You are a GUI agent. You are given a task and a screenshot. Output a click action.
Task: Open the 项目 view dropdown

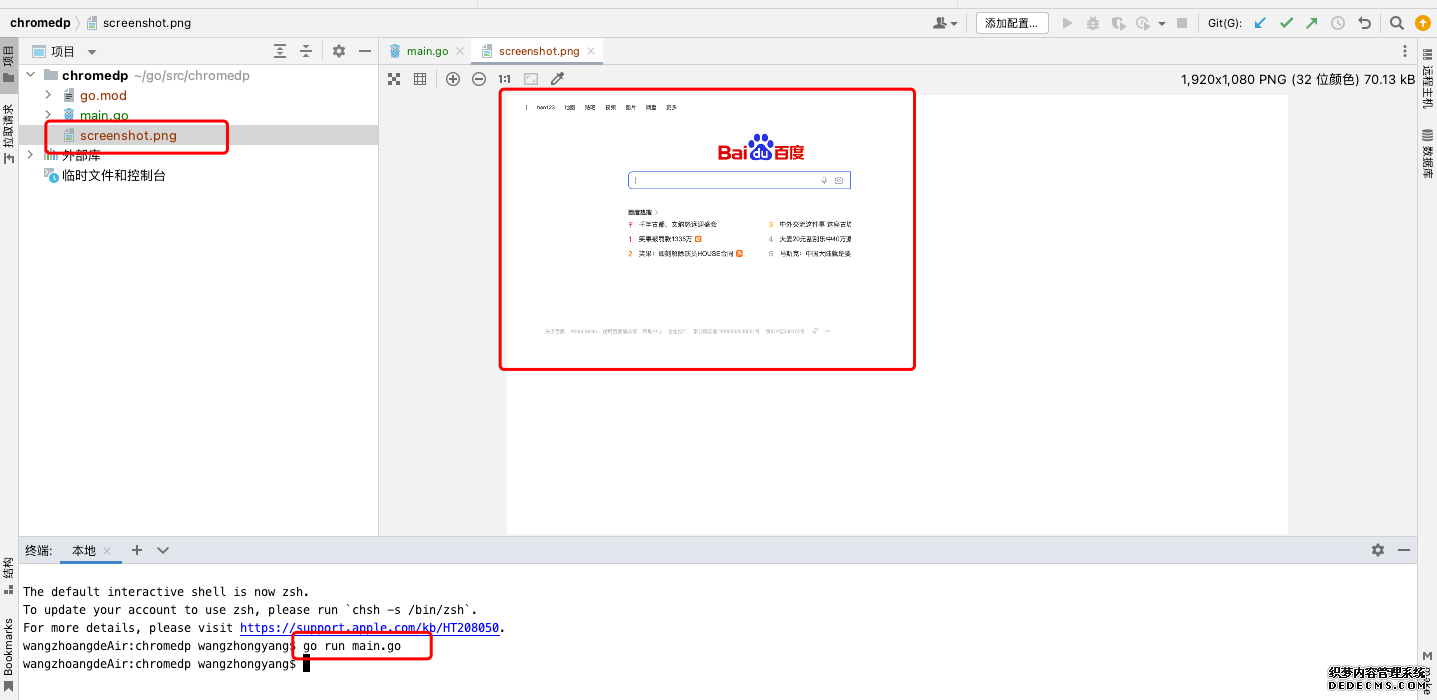click(92, 52)
